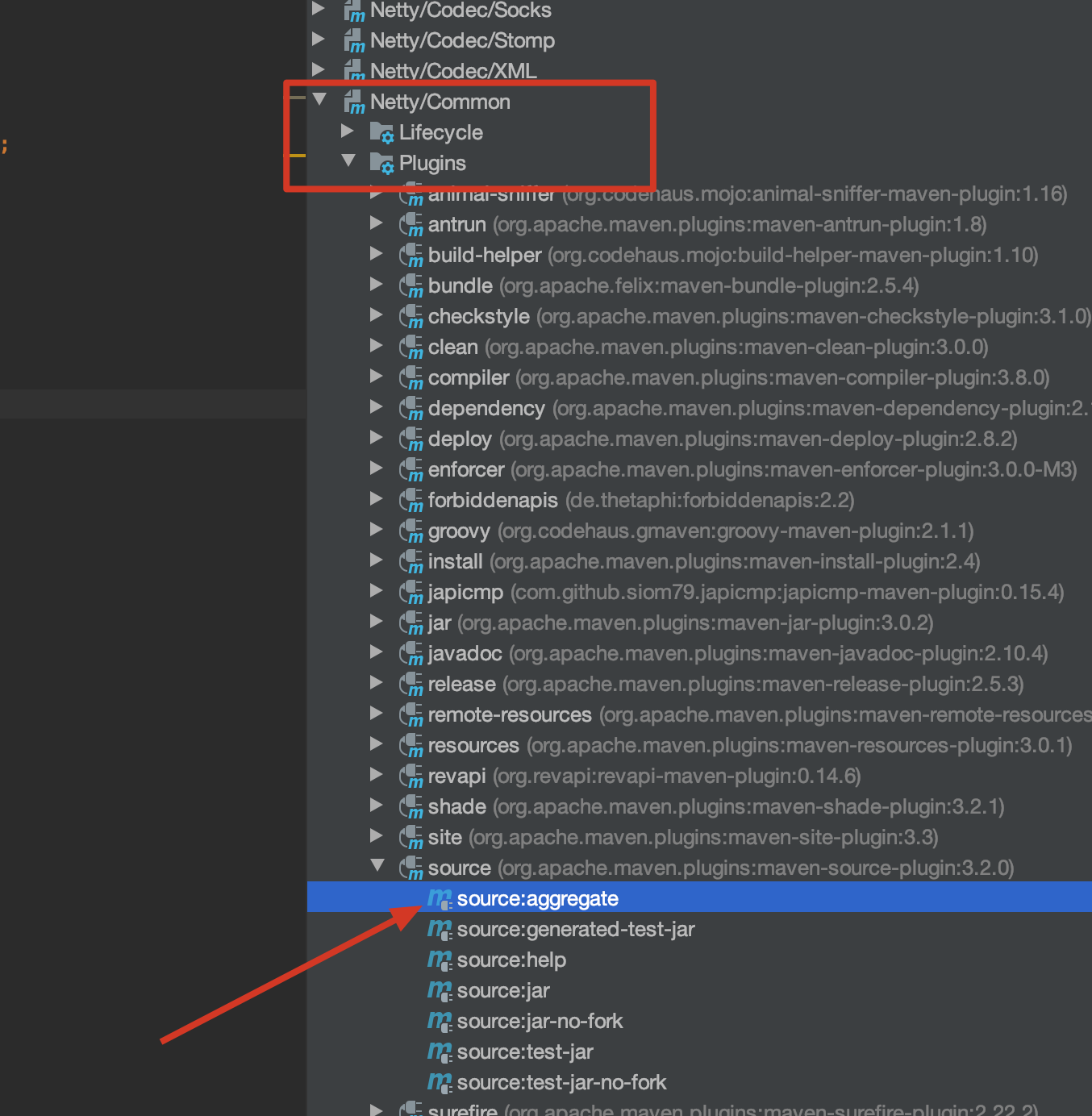The width and height of the screenshot is (1092, 1116).
Task: Click the javadoc plugin icon
Action: 411,653
